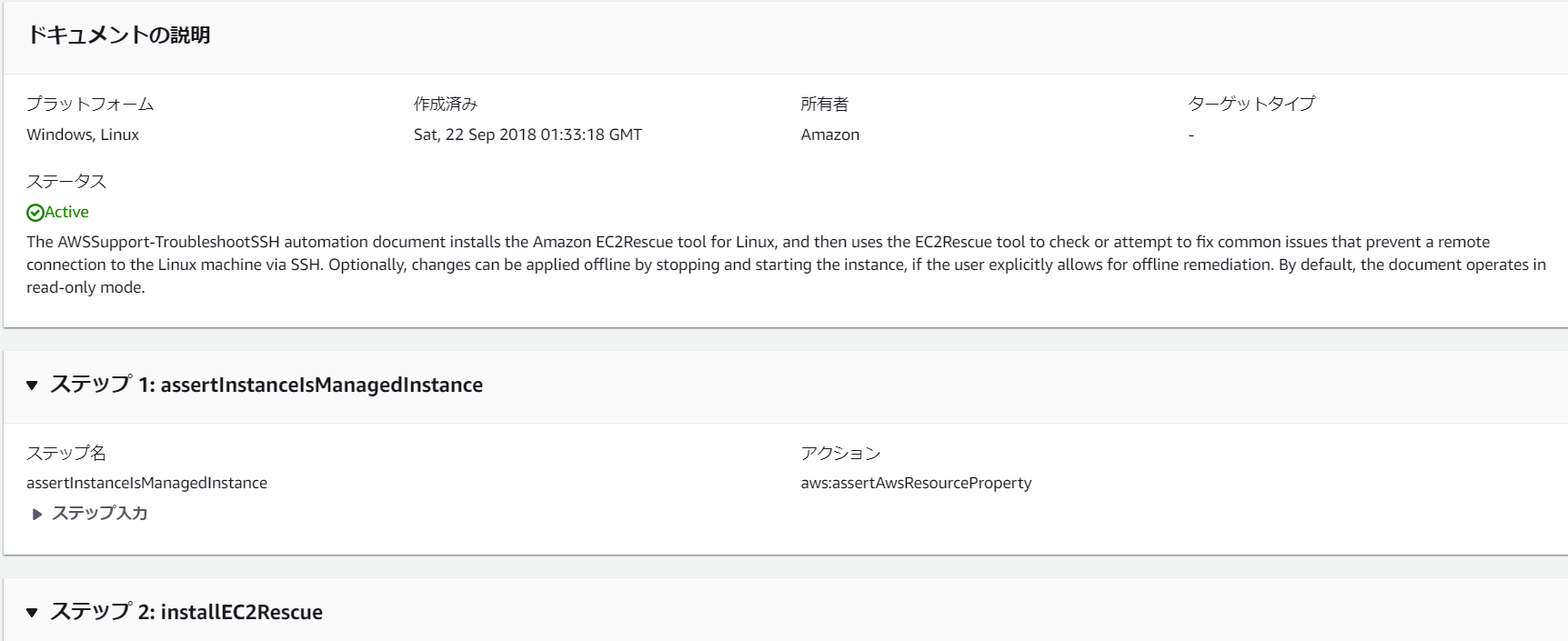1568x641 pixels.
Task: Click the ステップ 1: assertInstanceIsManagedInstance heading
Action: tap(266, 385)
